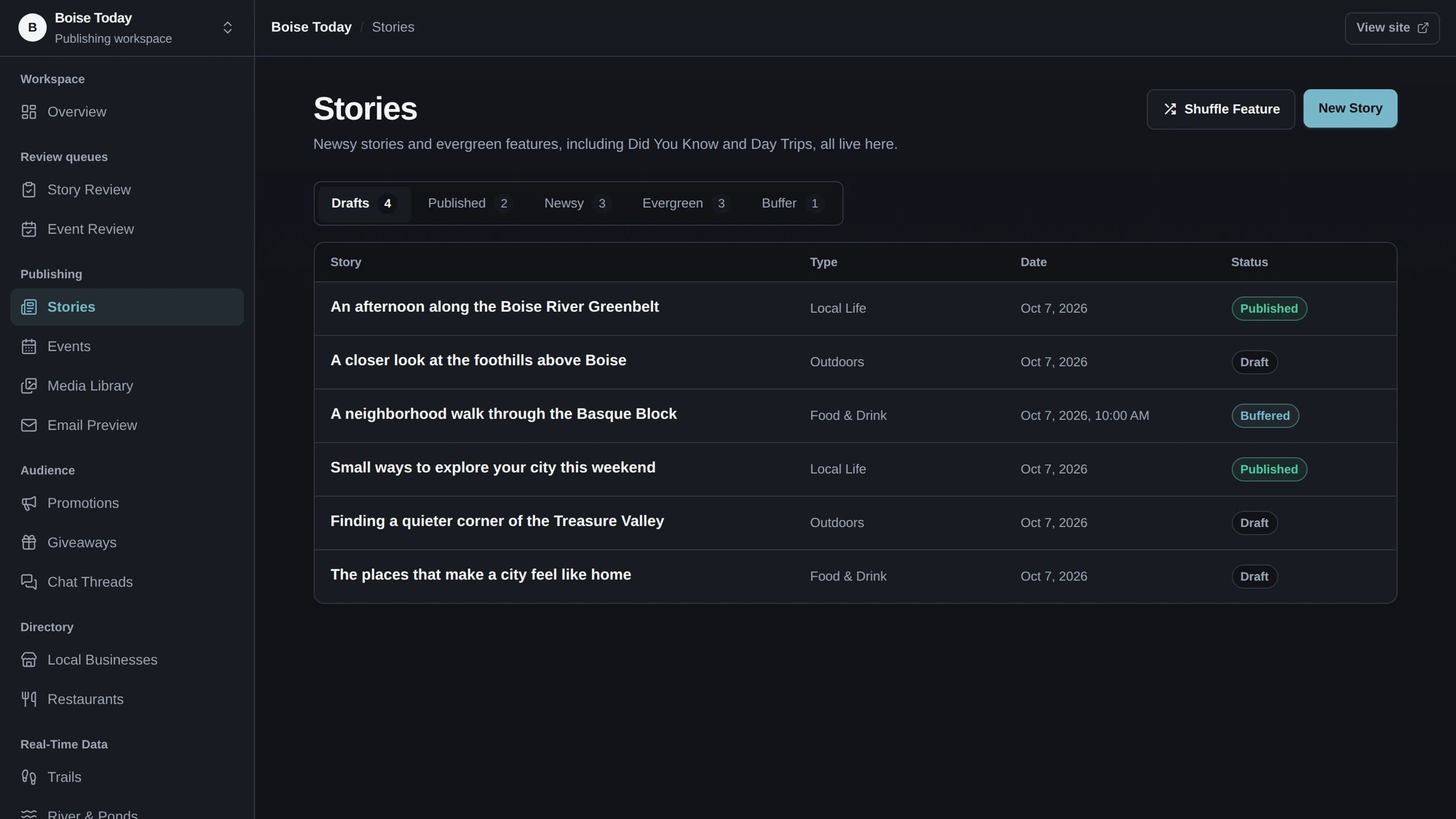Expand the workspace switcher chevrons
1456x819 pixels.
click(x=228, y=28)
